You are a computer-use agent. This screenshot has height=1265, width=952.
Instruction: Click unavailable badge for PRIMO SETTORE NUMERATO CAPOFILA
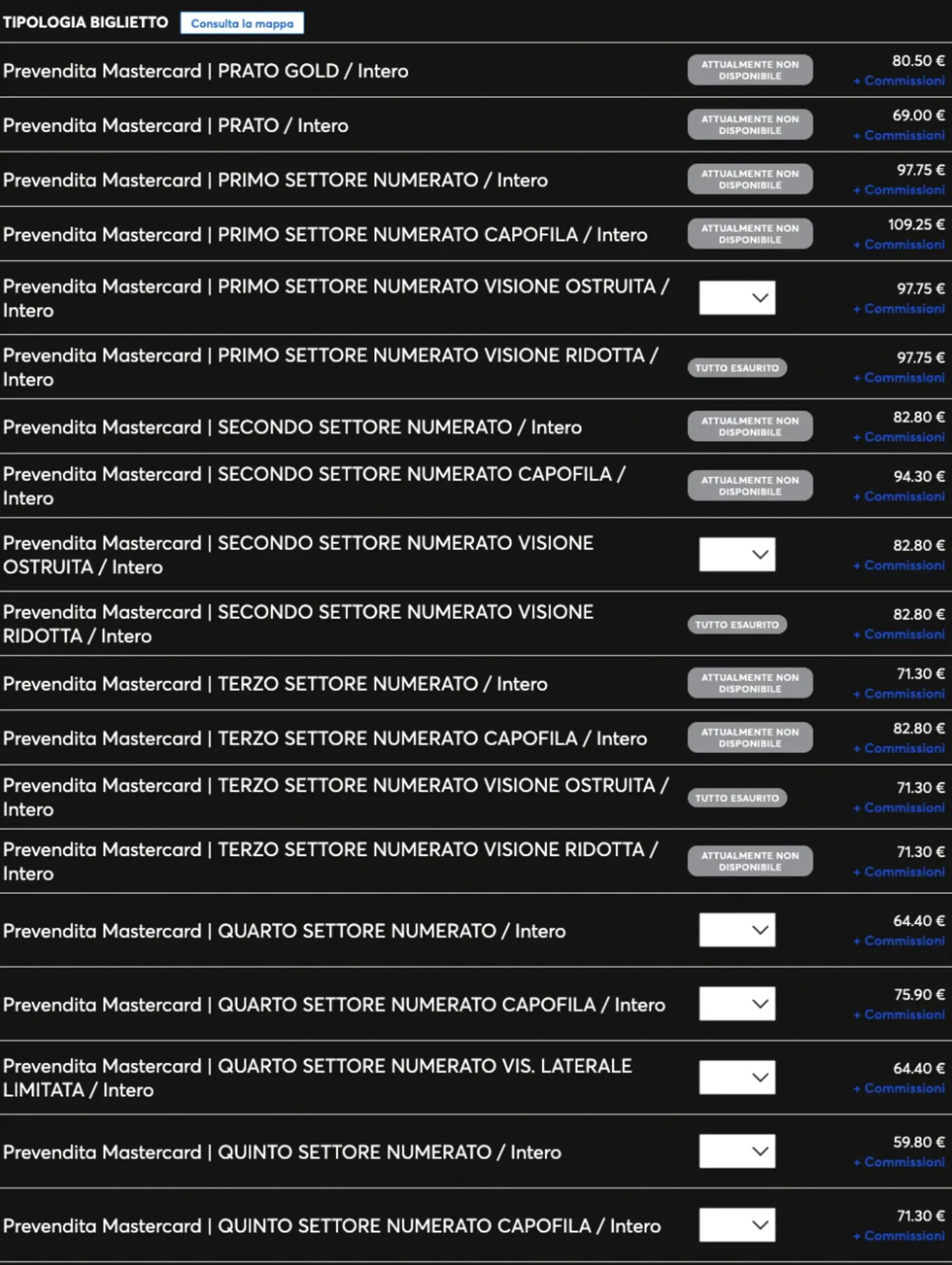[750, 233]
